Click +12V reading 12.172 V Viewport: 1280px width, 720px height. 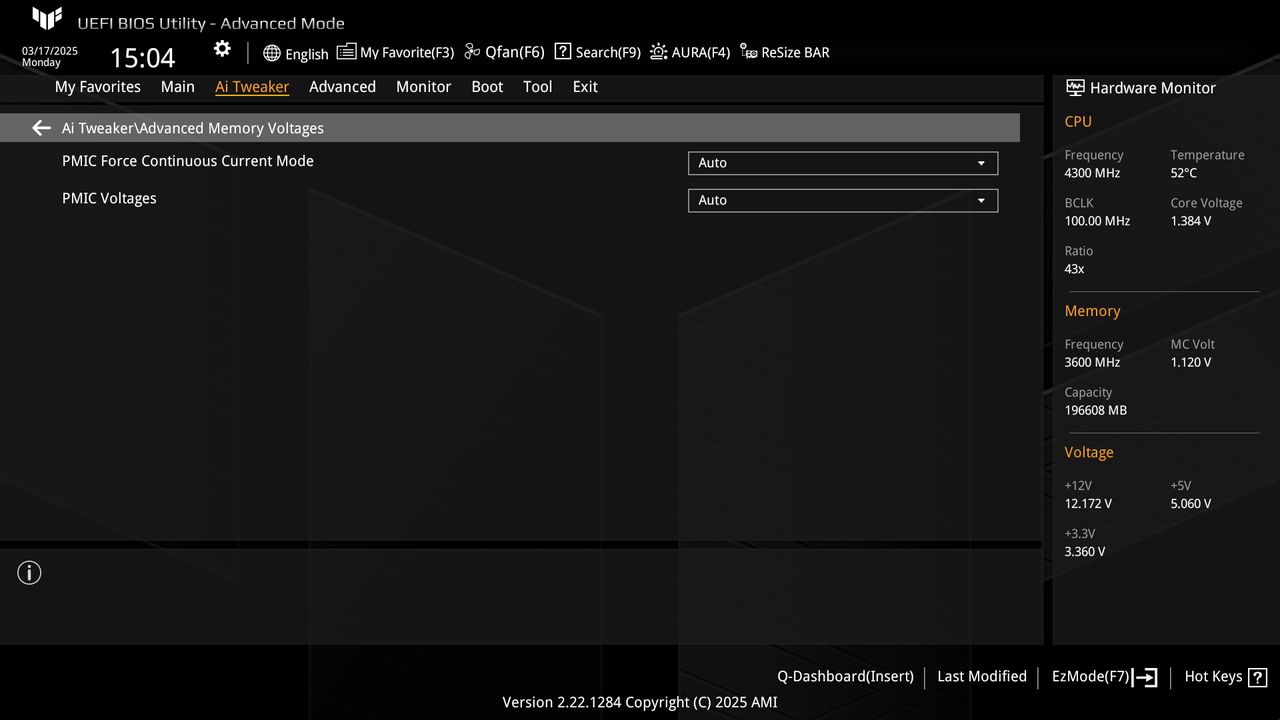1088,503
